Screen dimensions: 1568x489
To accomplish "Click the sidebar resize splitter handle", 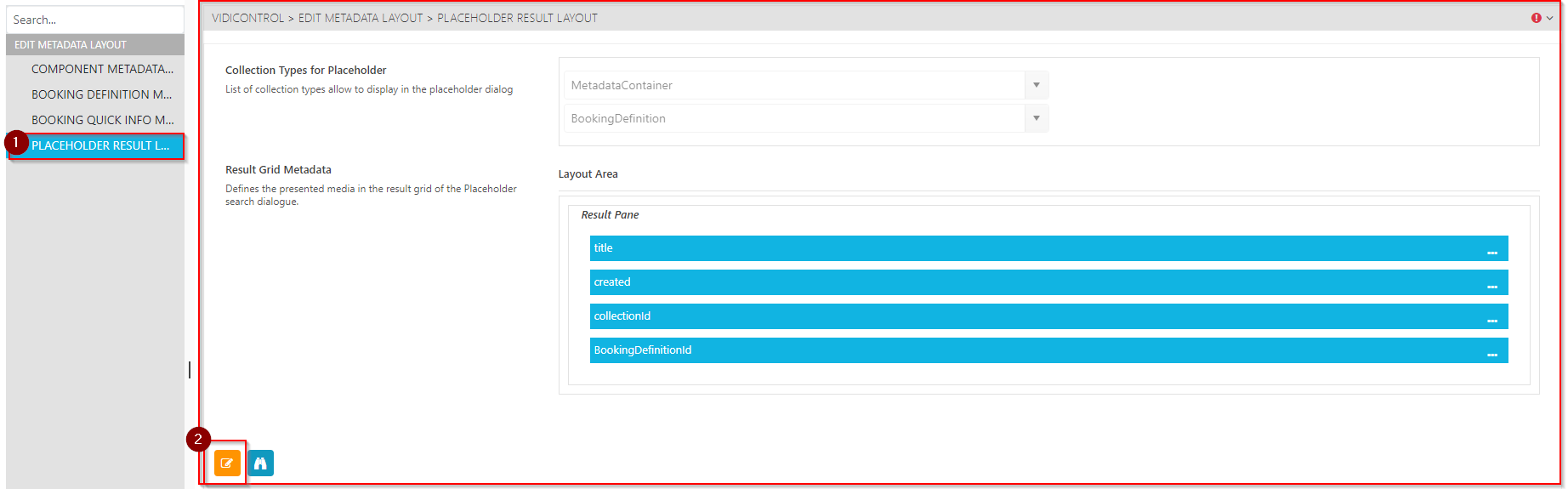I will pyautogui.click(x=189, y=370).
